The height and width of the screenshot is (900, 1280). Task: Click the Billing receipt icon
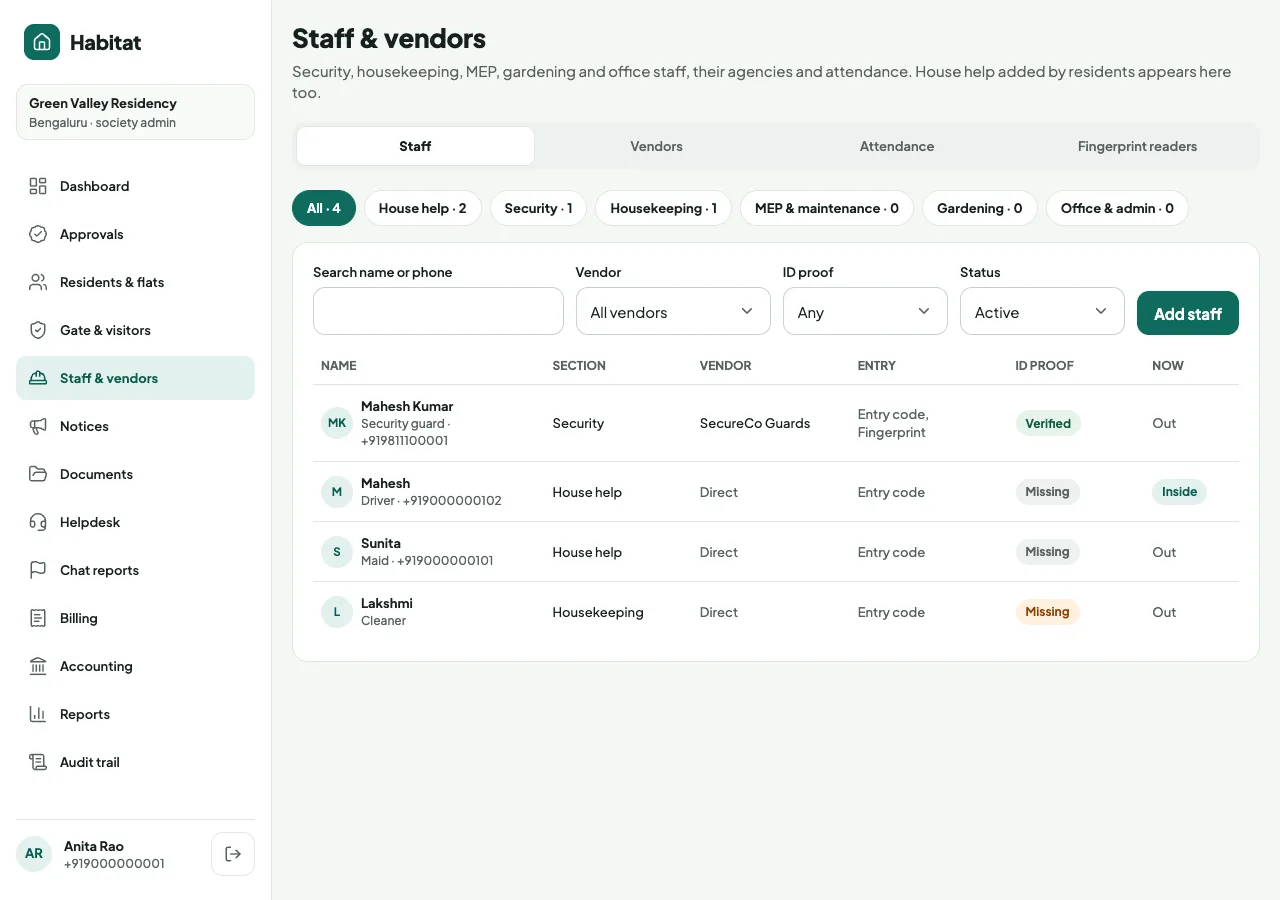(x=38, y=618)
